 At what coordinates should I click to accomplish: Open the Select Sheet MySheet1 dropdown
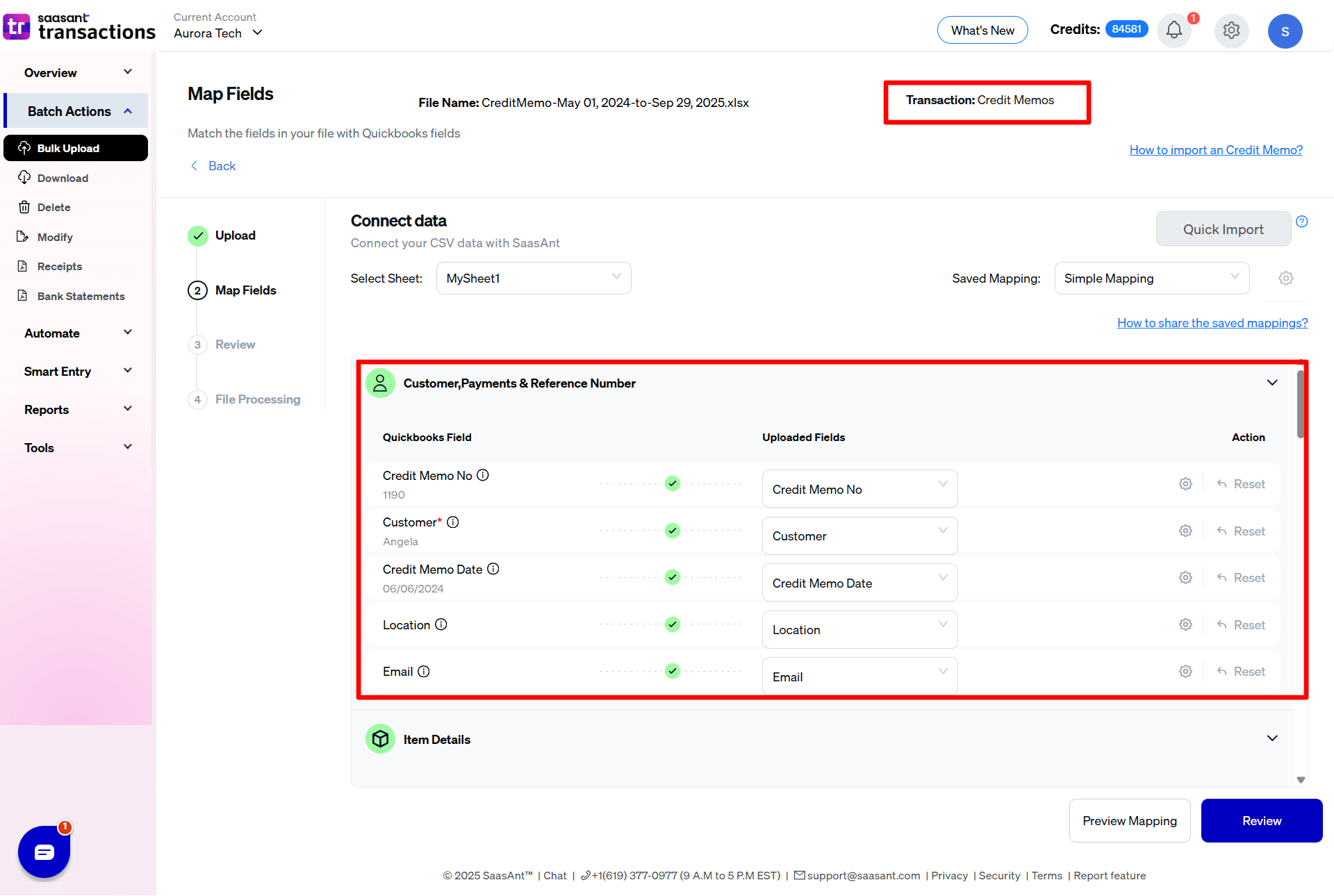coord(533,279)
